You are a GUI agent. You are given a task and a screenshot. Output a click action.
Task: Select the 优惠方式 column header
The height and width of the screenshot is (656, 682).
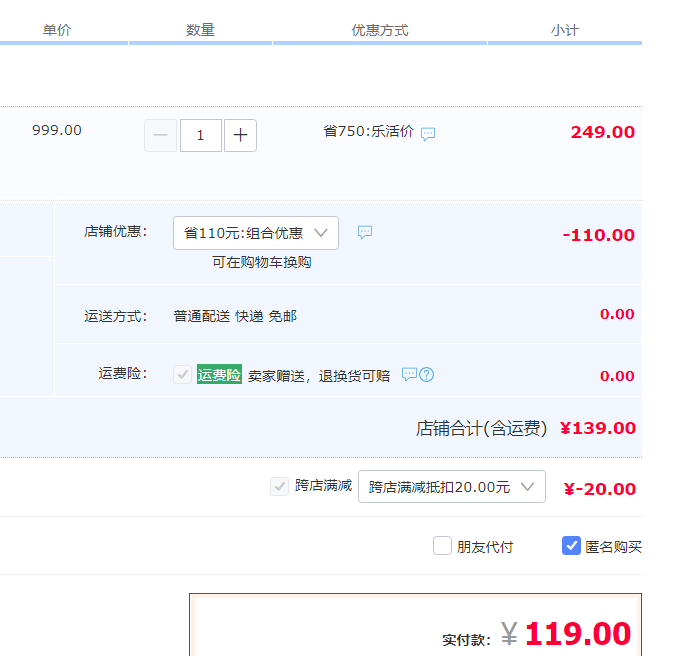pos(380,30)
